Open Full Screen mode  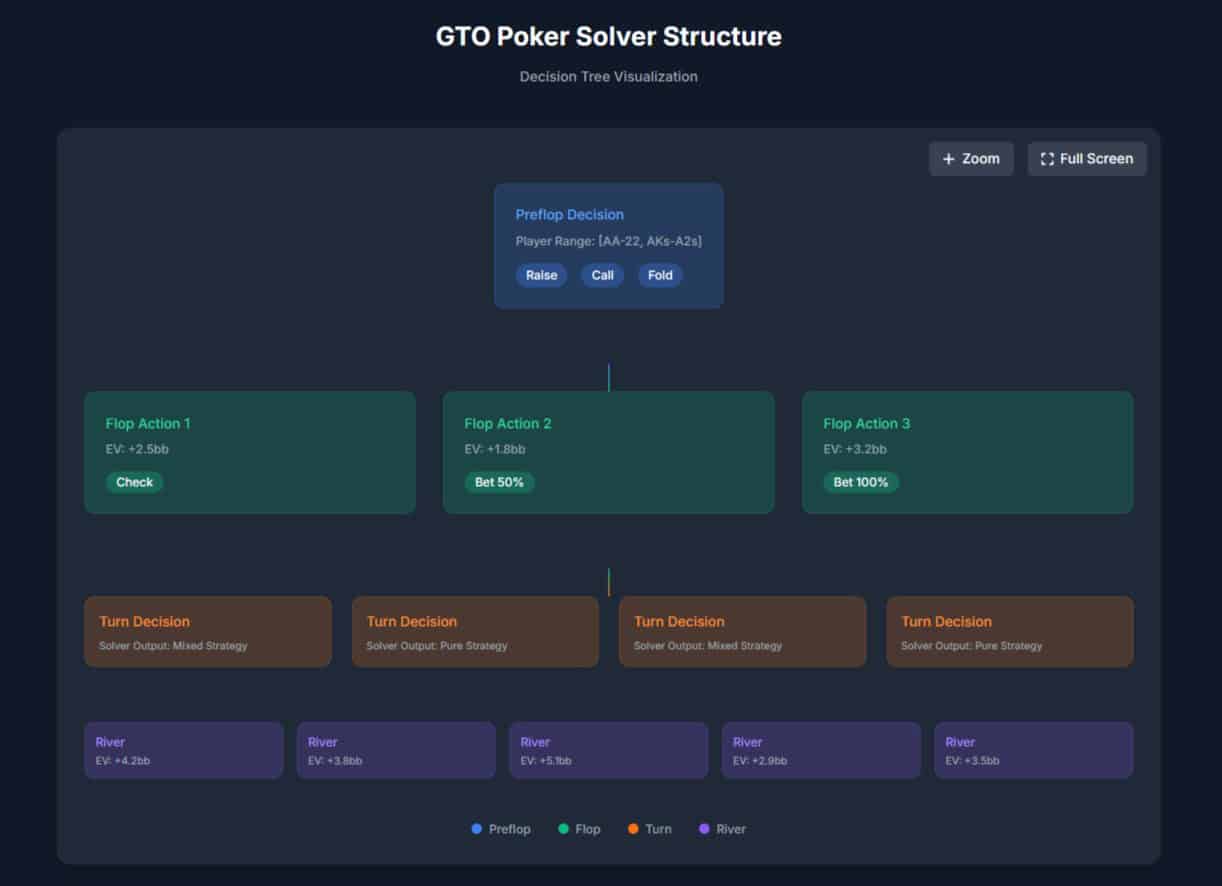[x=1087, y=159]
